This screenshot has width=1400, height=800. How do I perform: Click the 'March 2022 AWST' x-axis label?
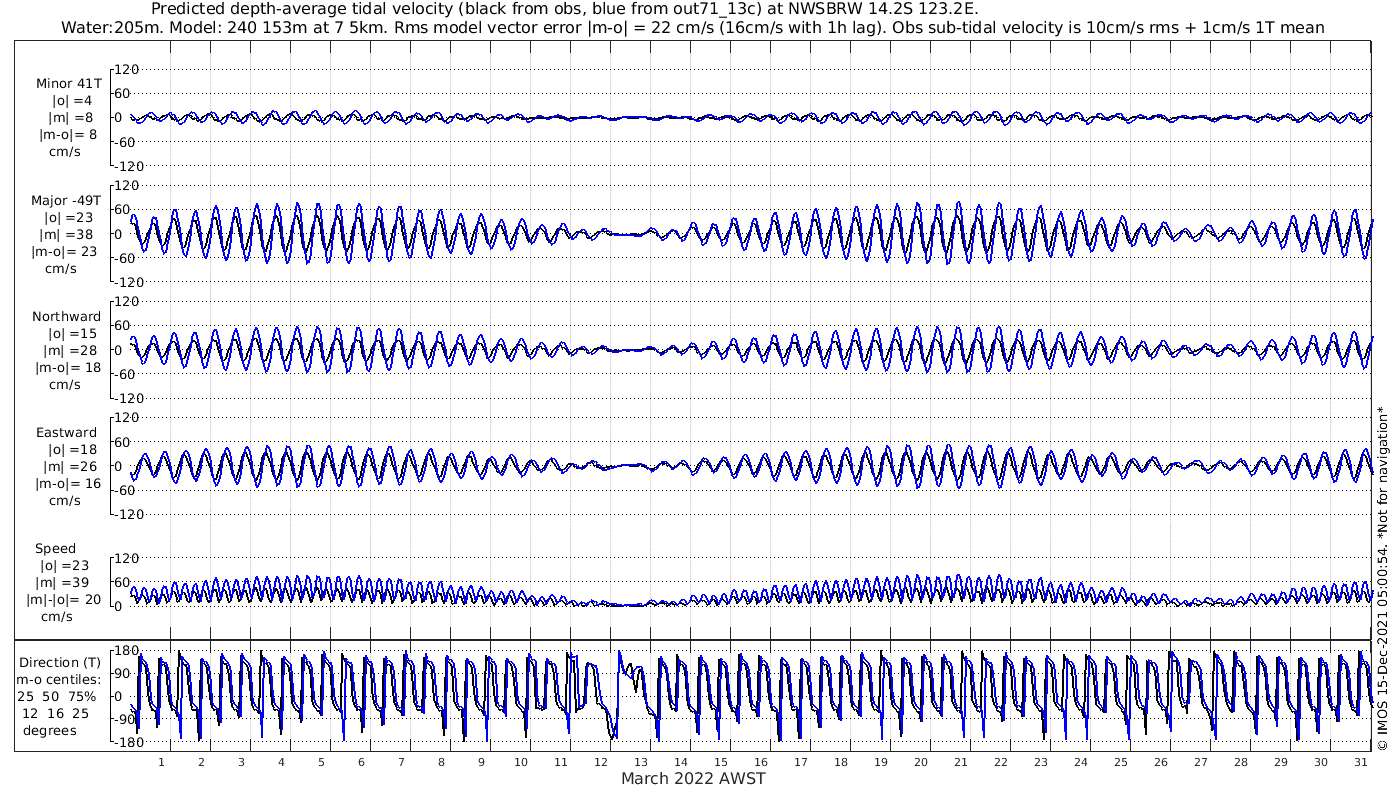[x=693, y=779]
